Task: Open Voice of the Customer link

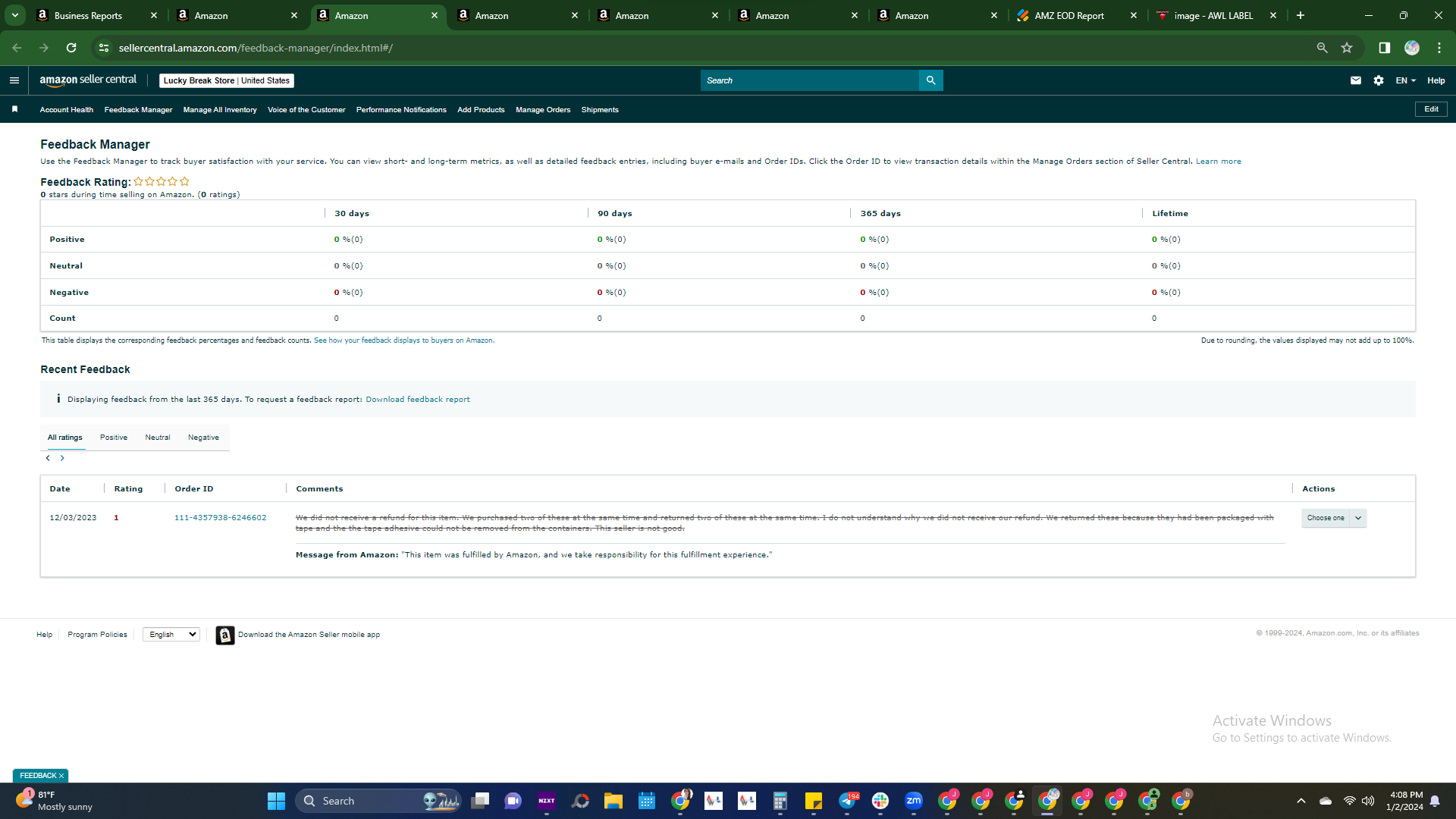Action: point(306,110)
